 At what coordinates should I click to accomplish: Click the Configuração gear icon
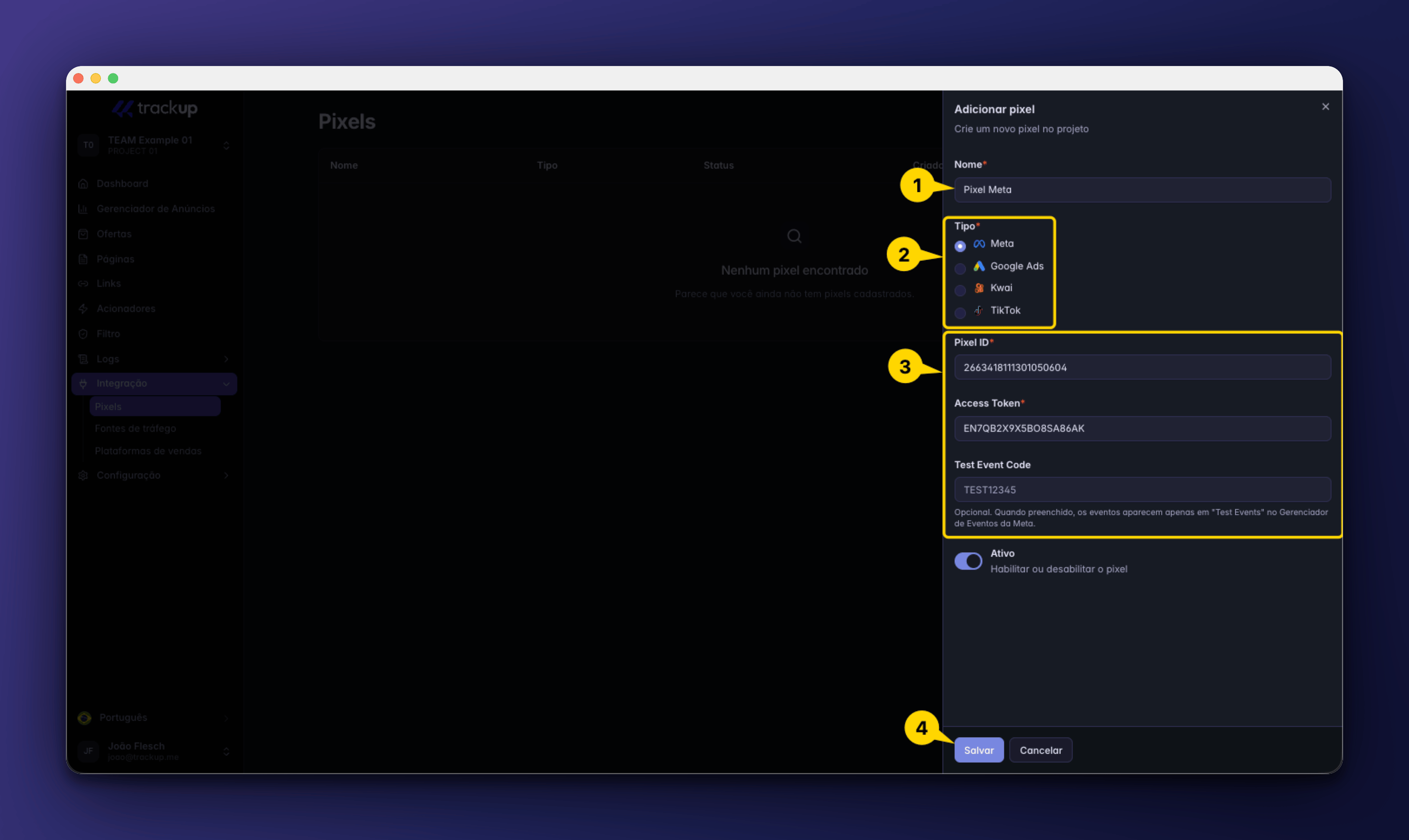(x=83, y=475)
